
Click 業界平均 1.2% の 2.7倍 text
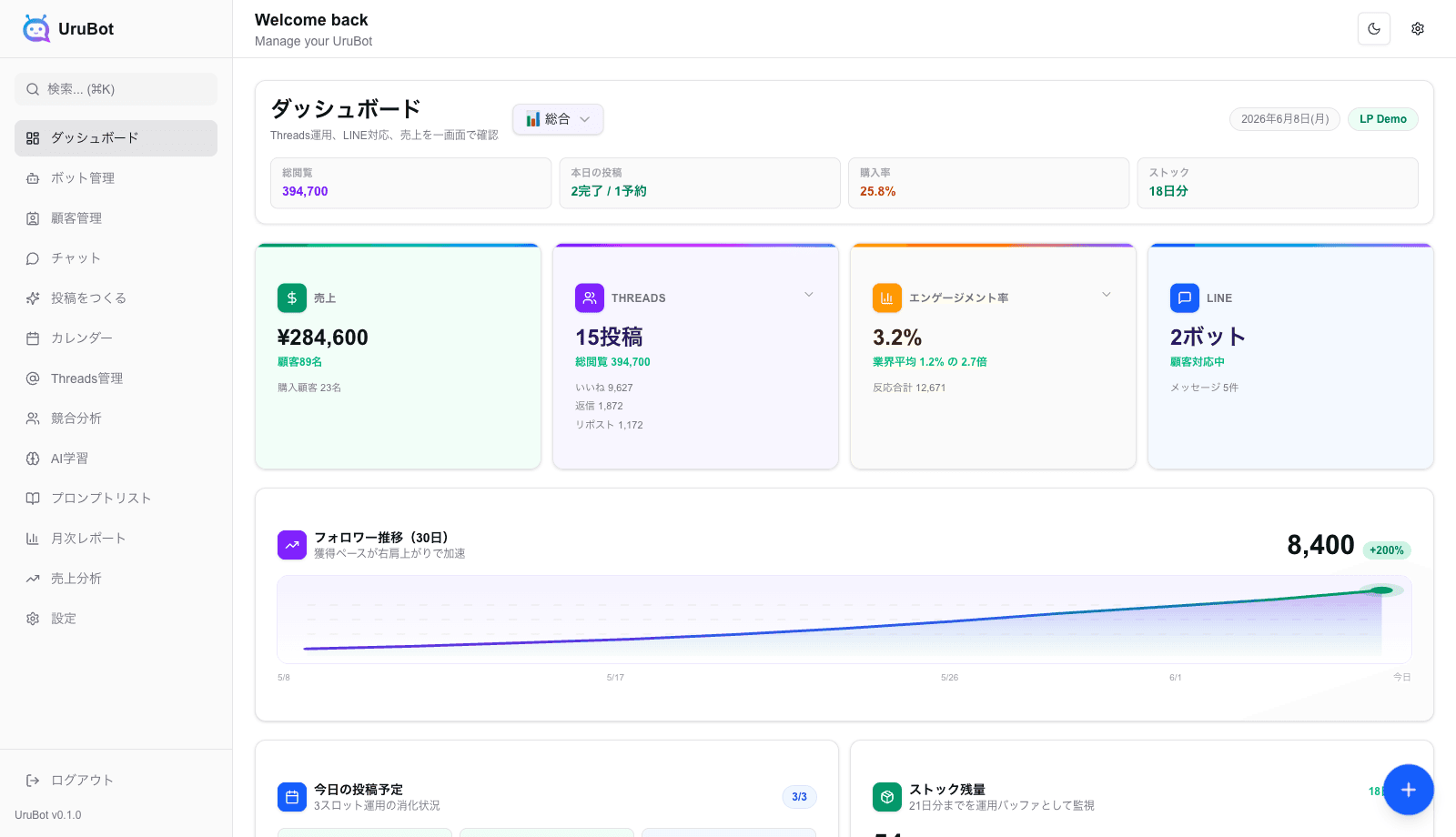[930, 362]
